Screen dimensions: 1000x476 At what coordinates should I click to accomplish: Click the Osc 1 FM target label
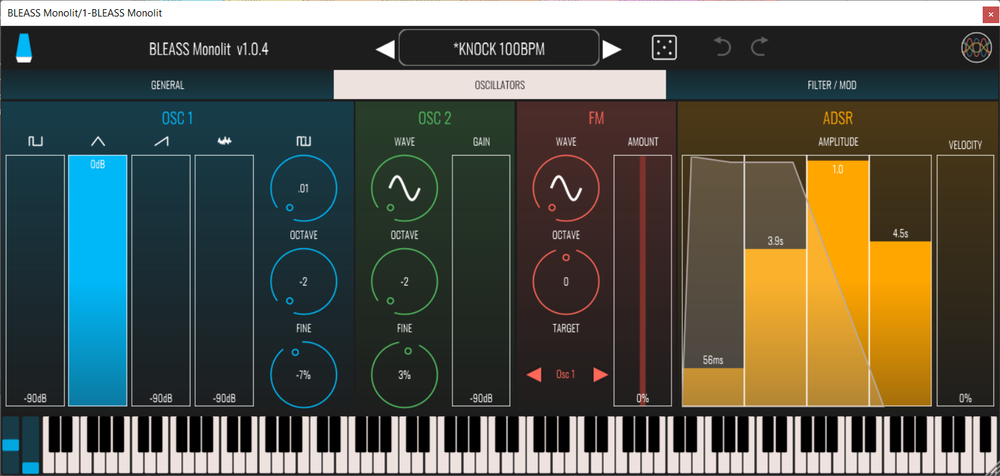tap(566, 375)
